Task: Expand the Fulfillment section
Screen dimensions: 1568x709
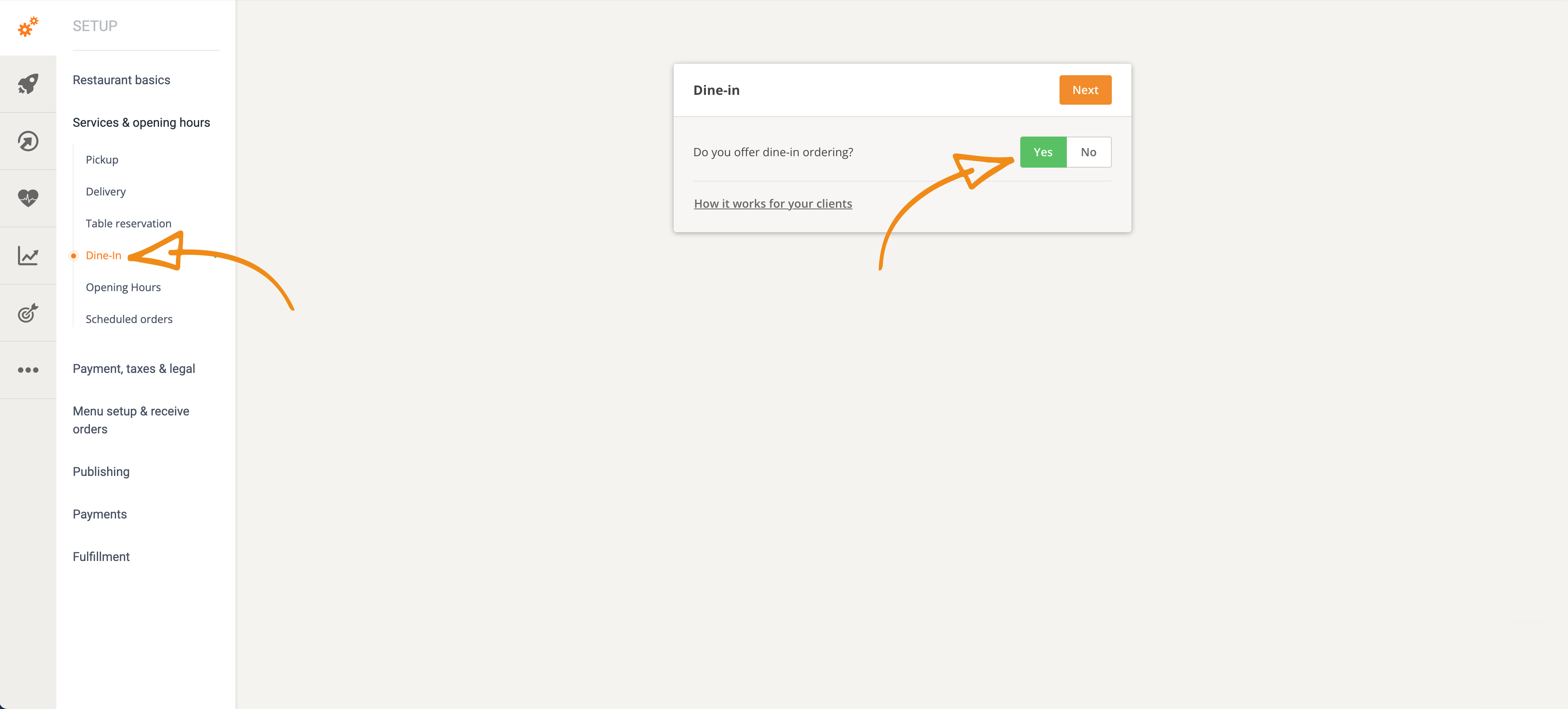Action: [101, 557]
